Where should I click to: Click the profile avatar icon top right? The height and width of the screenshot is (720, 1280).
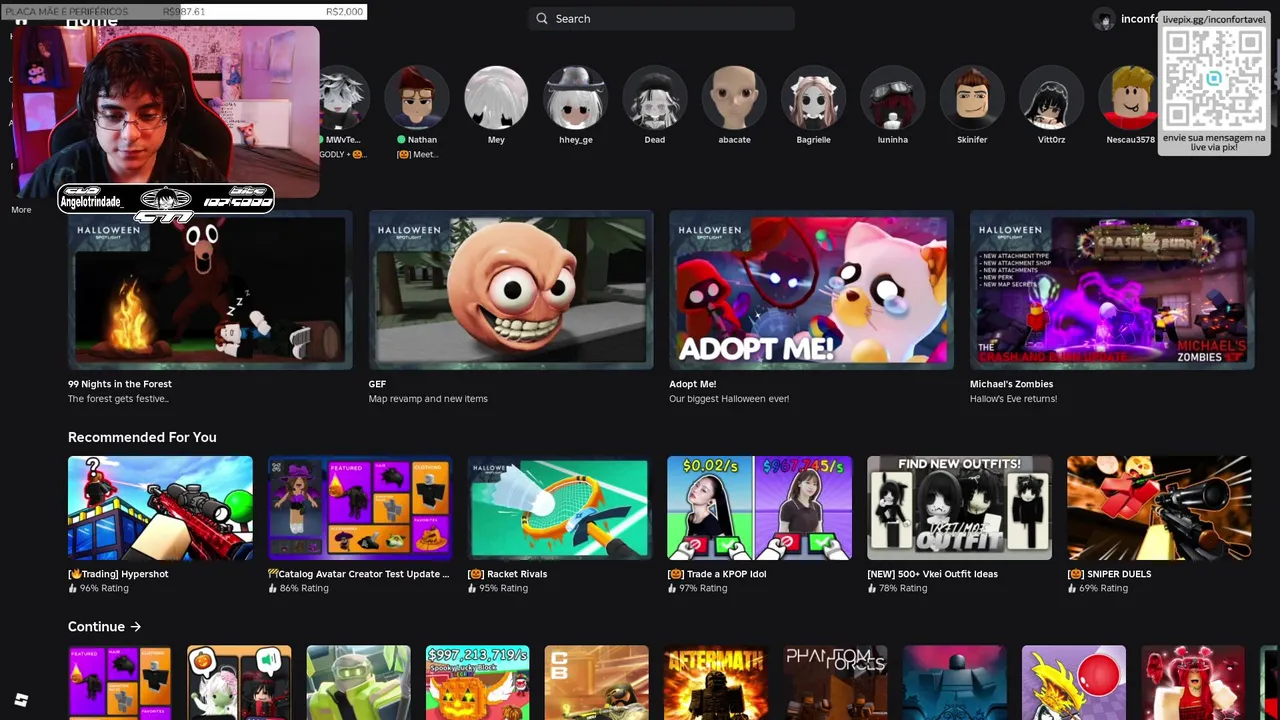click(1103, 19)
